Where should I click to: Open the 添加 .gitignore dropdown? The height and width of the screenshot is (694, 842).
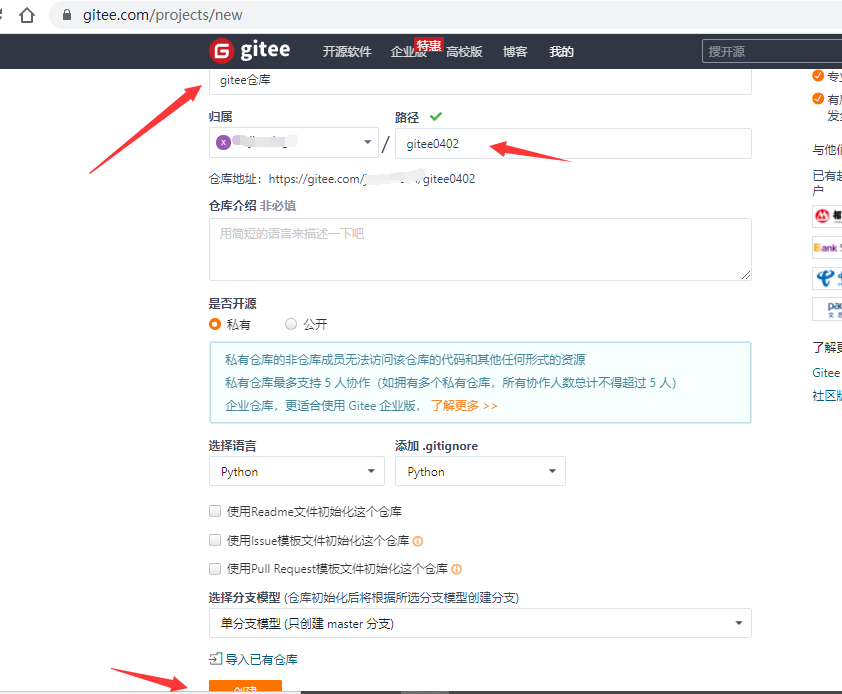(480, 471)
